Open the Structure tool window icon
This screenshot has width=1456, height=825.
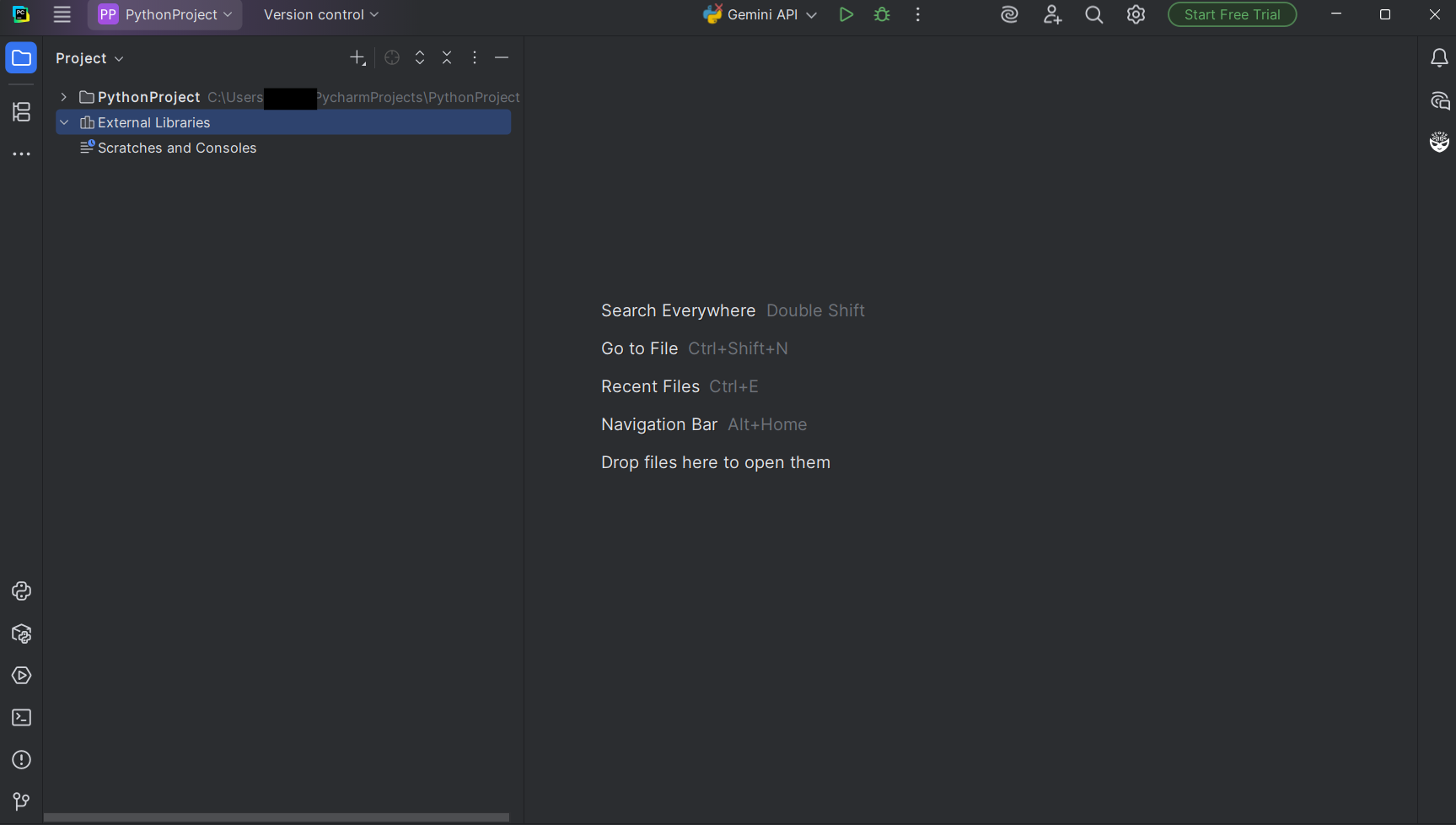click(x=21, y=111)
